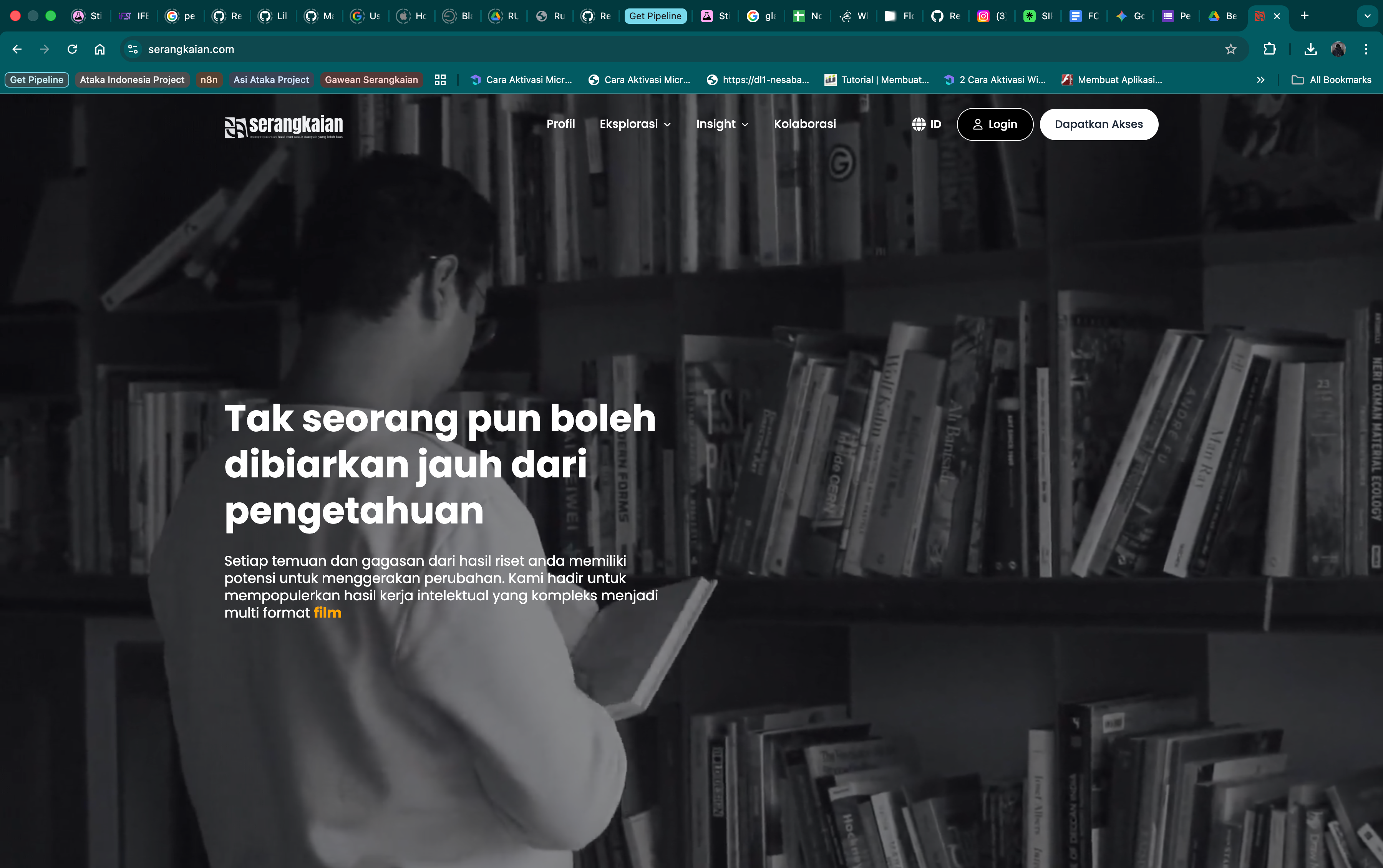Click the forward navigation arrow

tap(44, 50)
